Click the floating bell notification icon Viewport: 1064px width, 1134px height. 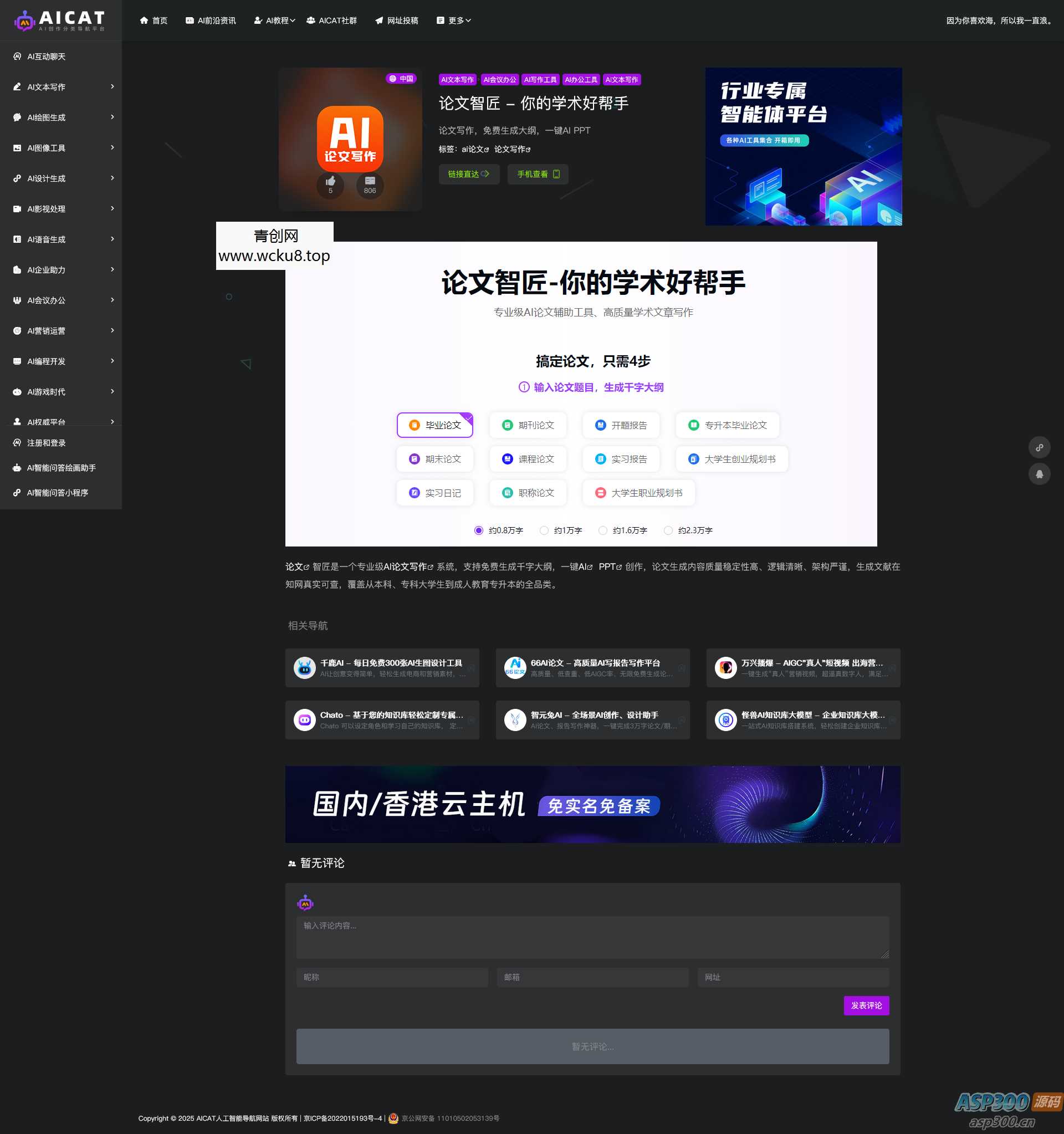tap(1040, 473)
